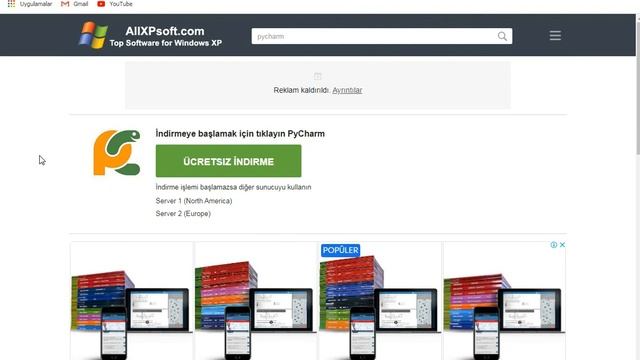
Task: Click the ÜCRETSIZ İNDIRME download button
Action: tap(229, 161)
